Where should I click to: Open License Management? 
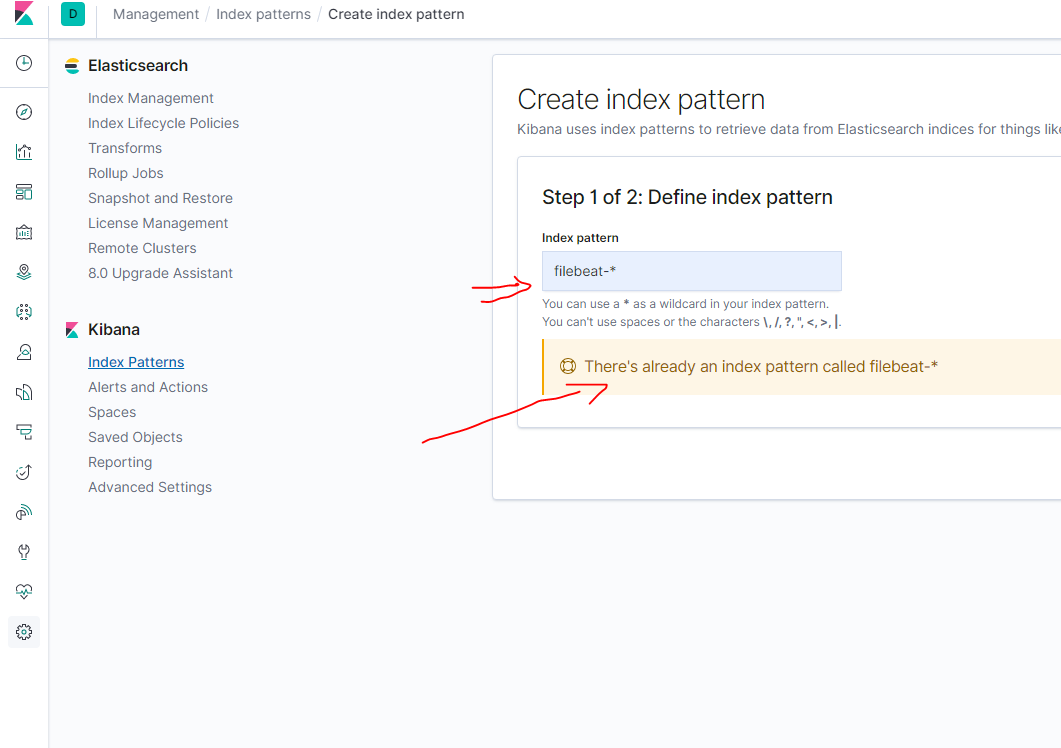pyautogui.click(x=158, y=223)
